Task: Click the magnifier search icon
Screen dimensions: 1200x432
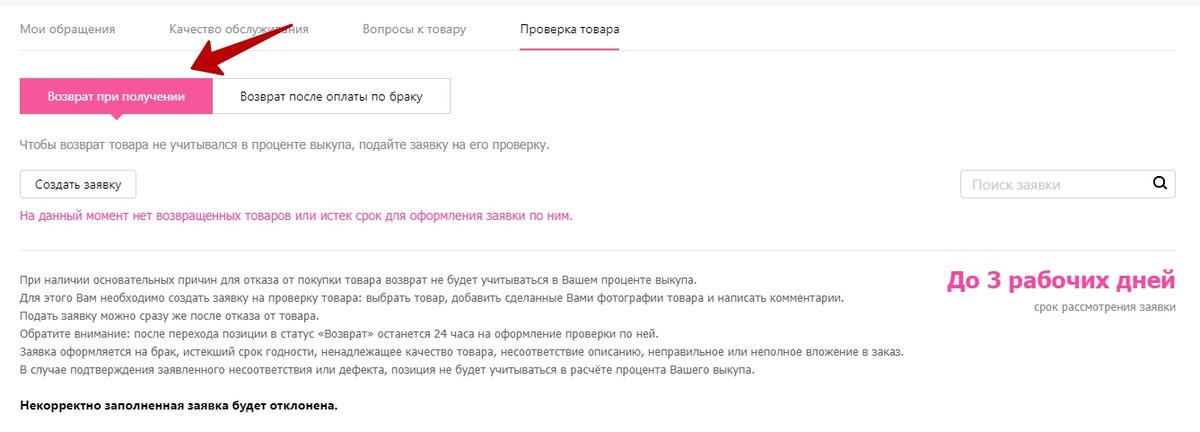Action: [x=1160, y=183]
